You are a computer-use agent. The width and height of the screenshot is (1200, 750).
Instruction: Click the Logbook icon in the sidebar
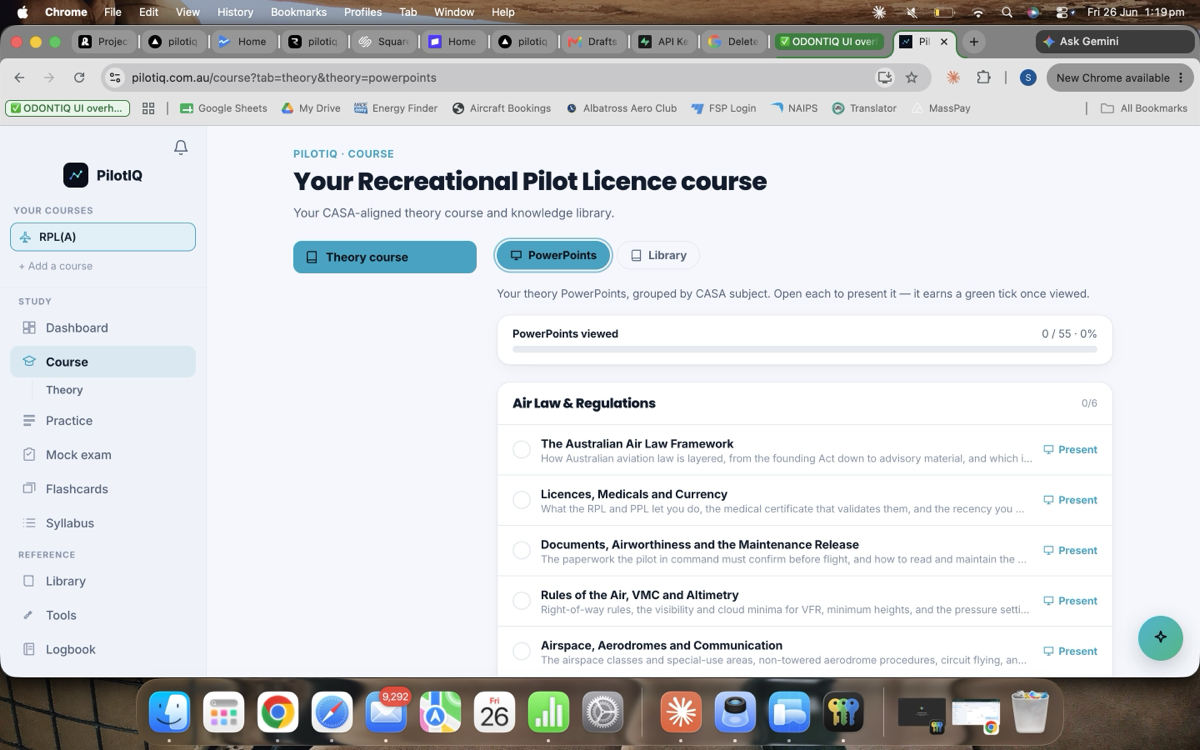(x=29, y=649)
